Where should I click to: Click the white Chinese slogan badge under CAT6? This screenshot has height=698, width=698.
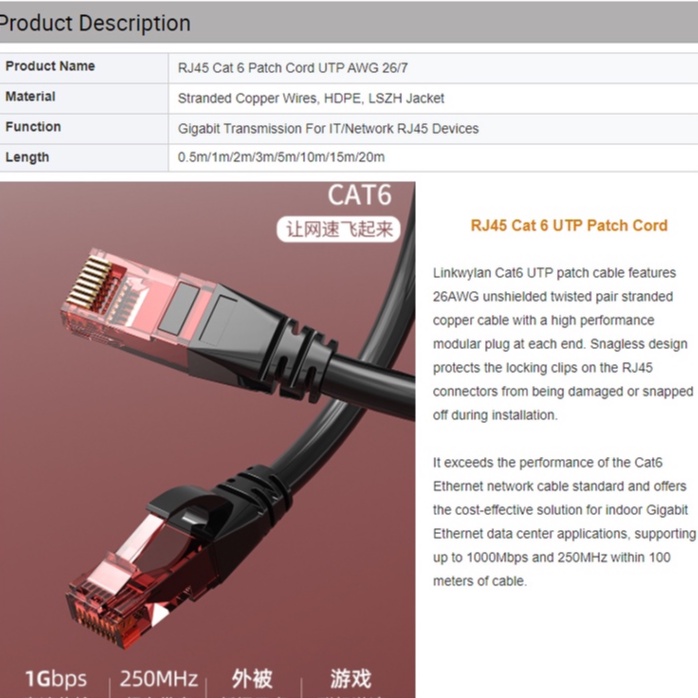[339, 229]
